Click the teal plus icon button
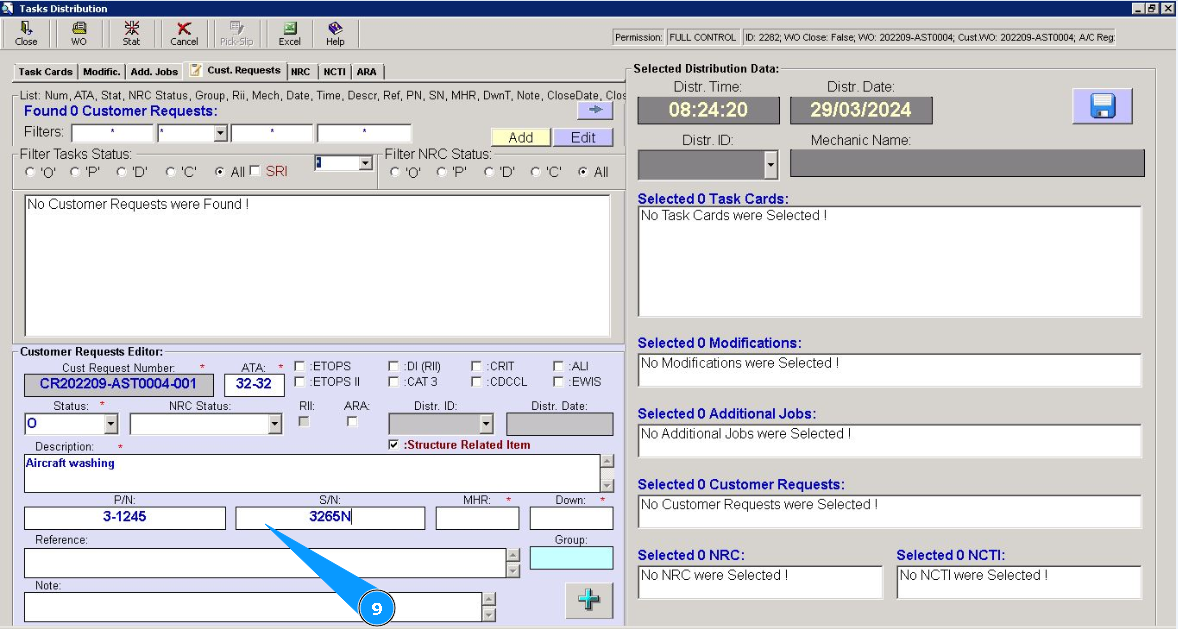 [x=589, y=599]
